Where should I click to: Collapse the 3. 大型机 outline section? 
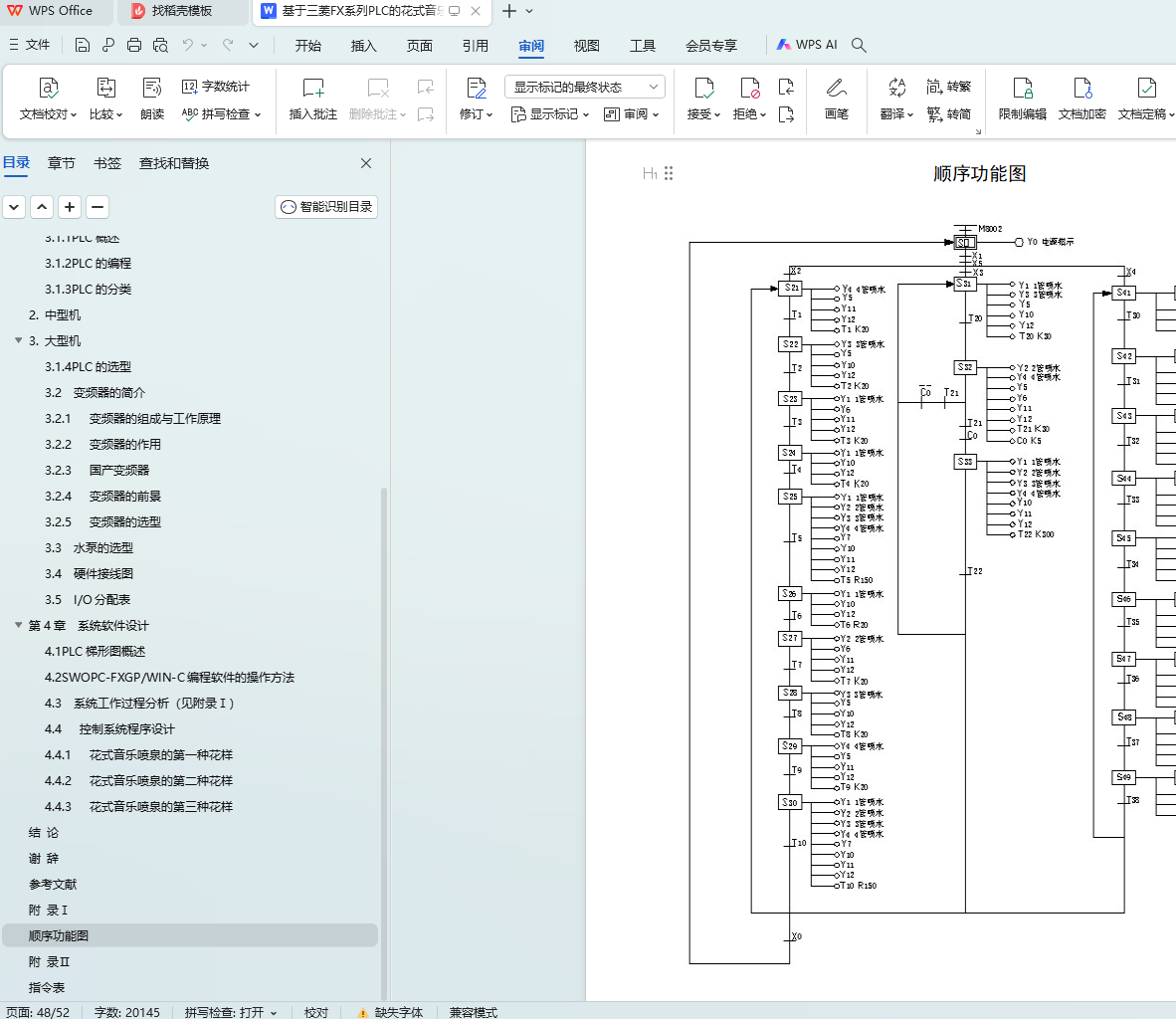18,340
